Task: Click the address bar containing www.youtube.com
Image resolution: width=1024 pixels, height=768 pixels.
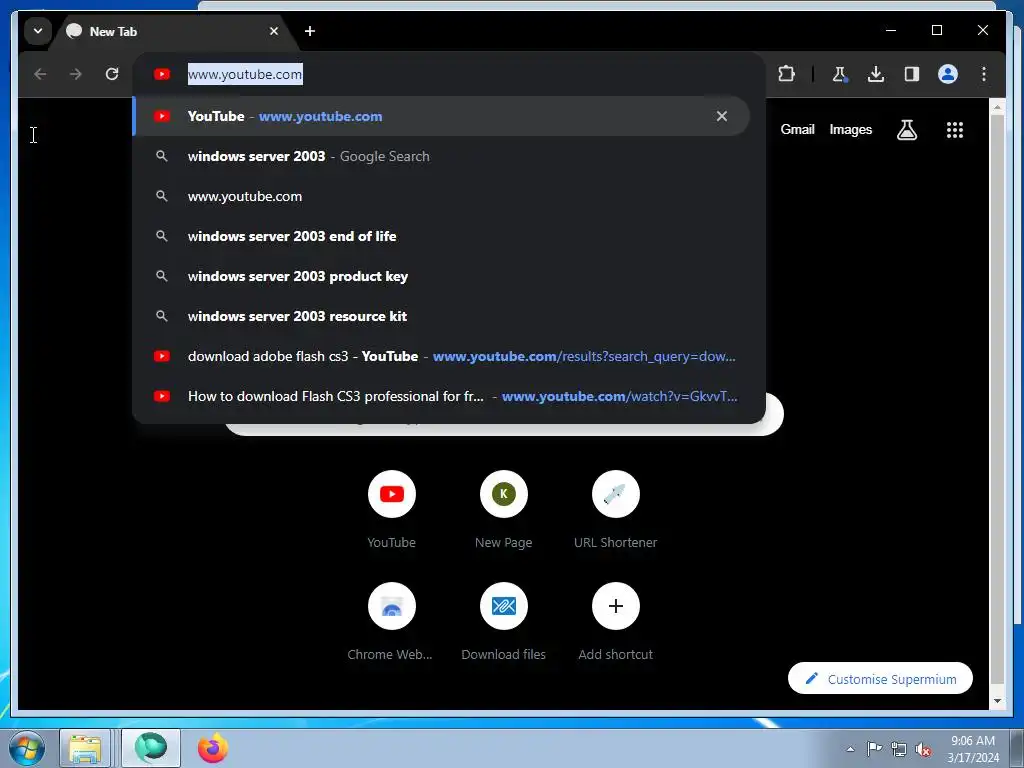Action: click(449, 74)
